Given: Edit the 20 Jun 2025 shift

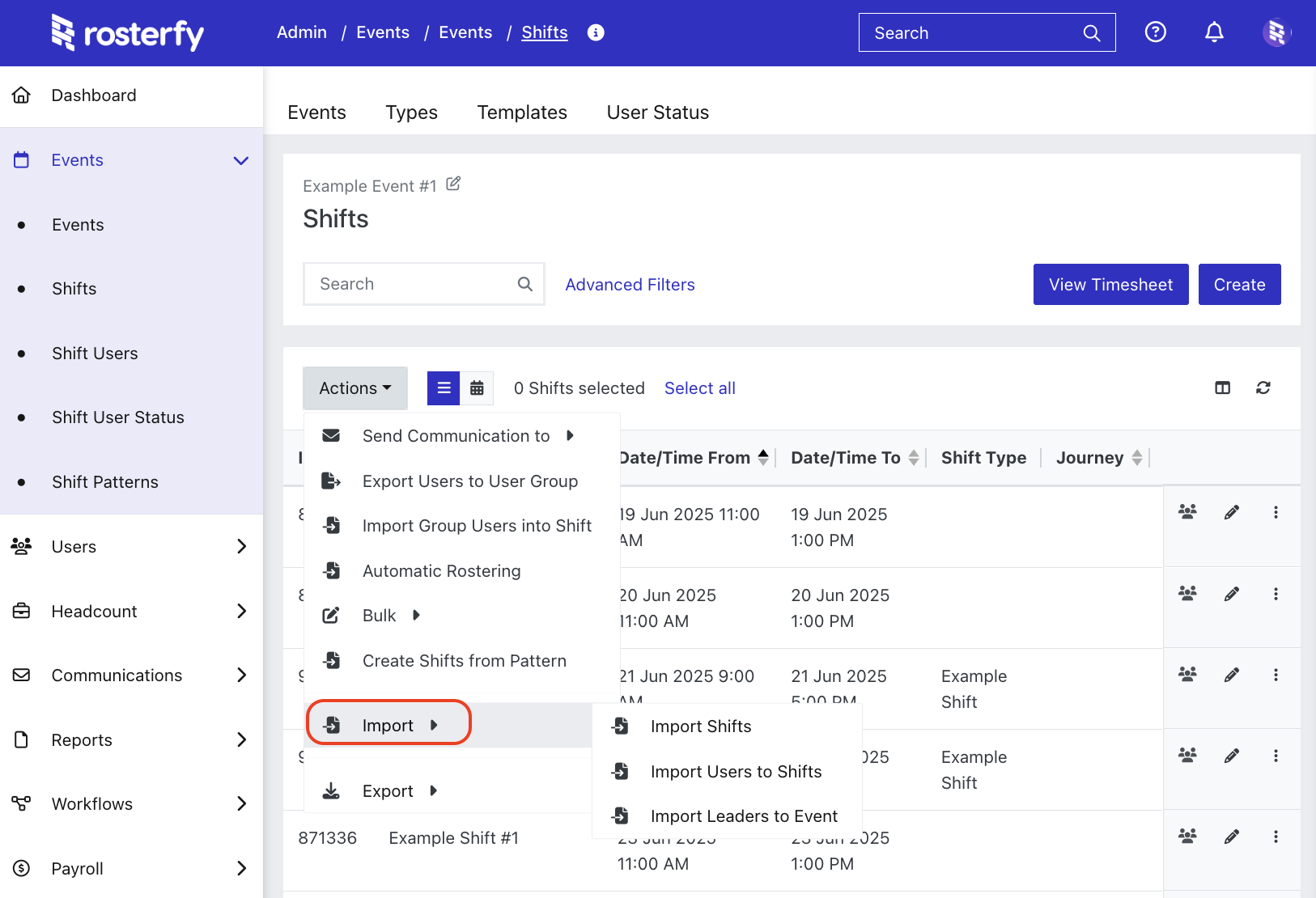Looking at the screenshot, I should [1232, 594].
